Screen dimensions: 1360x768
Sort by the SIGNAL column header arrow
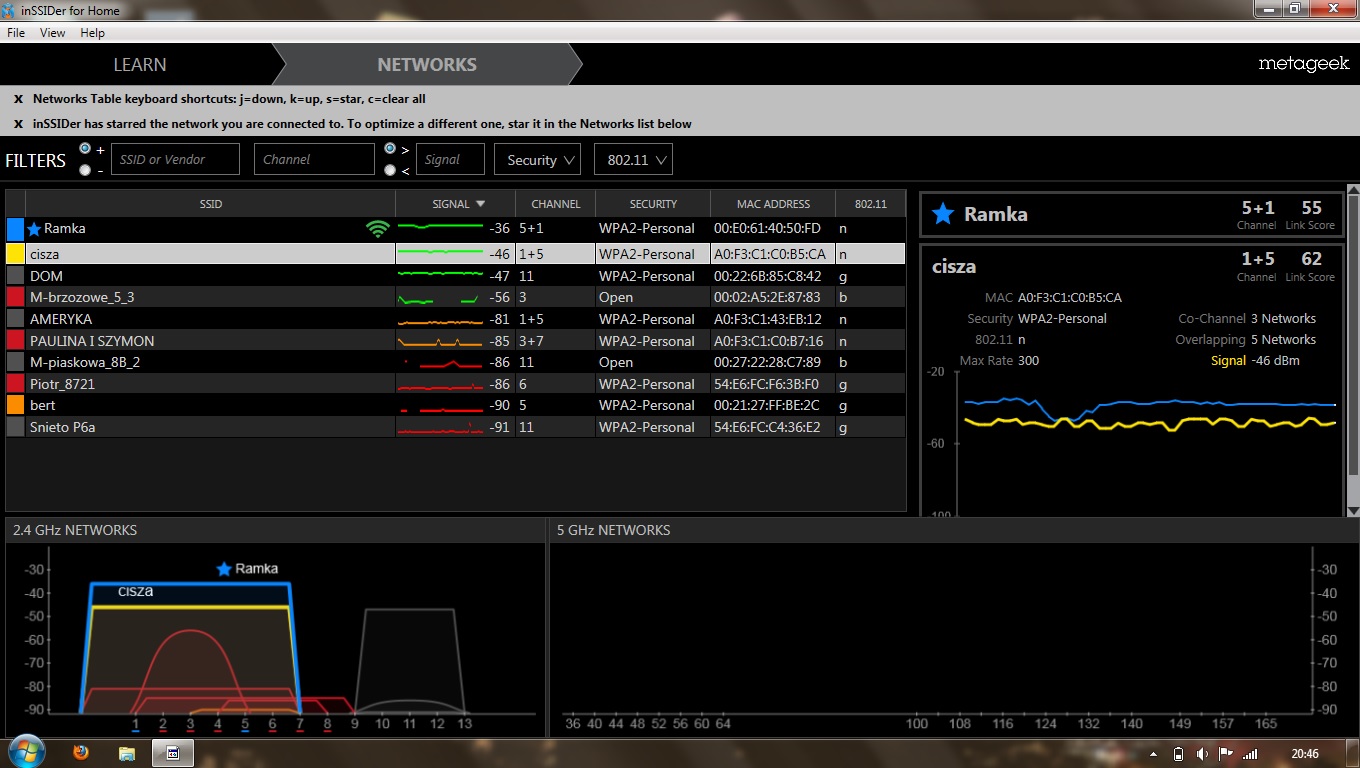pyautogui.click(x=480, y=204)
